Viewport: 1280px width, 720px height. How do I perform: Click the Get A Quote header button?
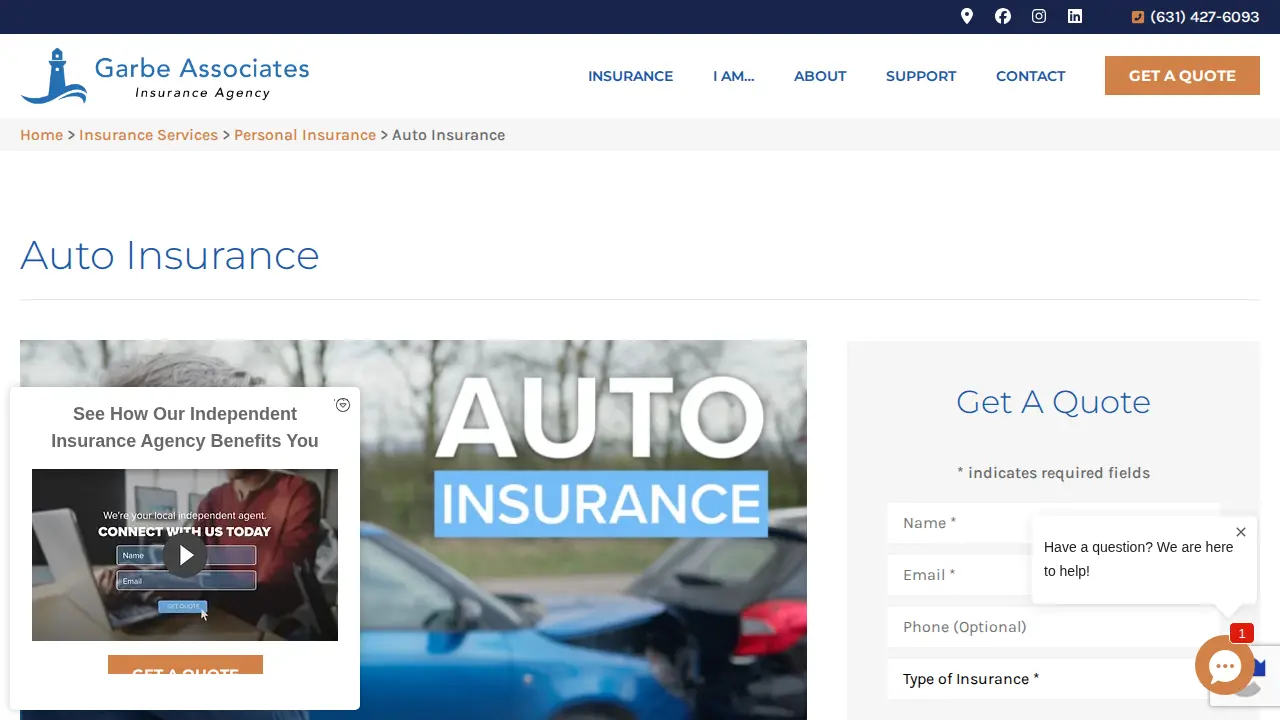(1182, 76)
